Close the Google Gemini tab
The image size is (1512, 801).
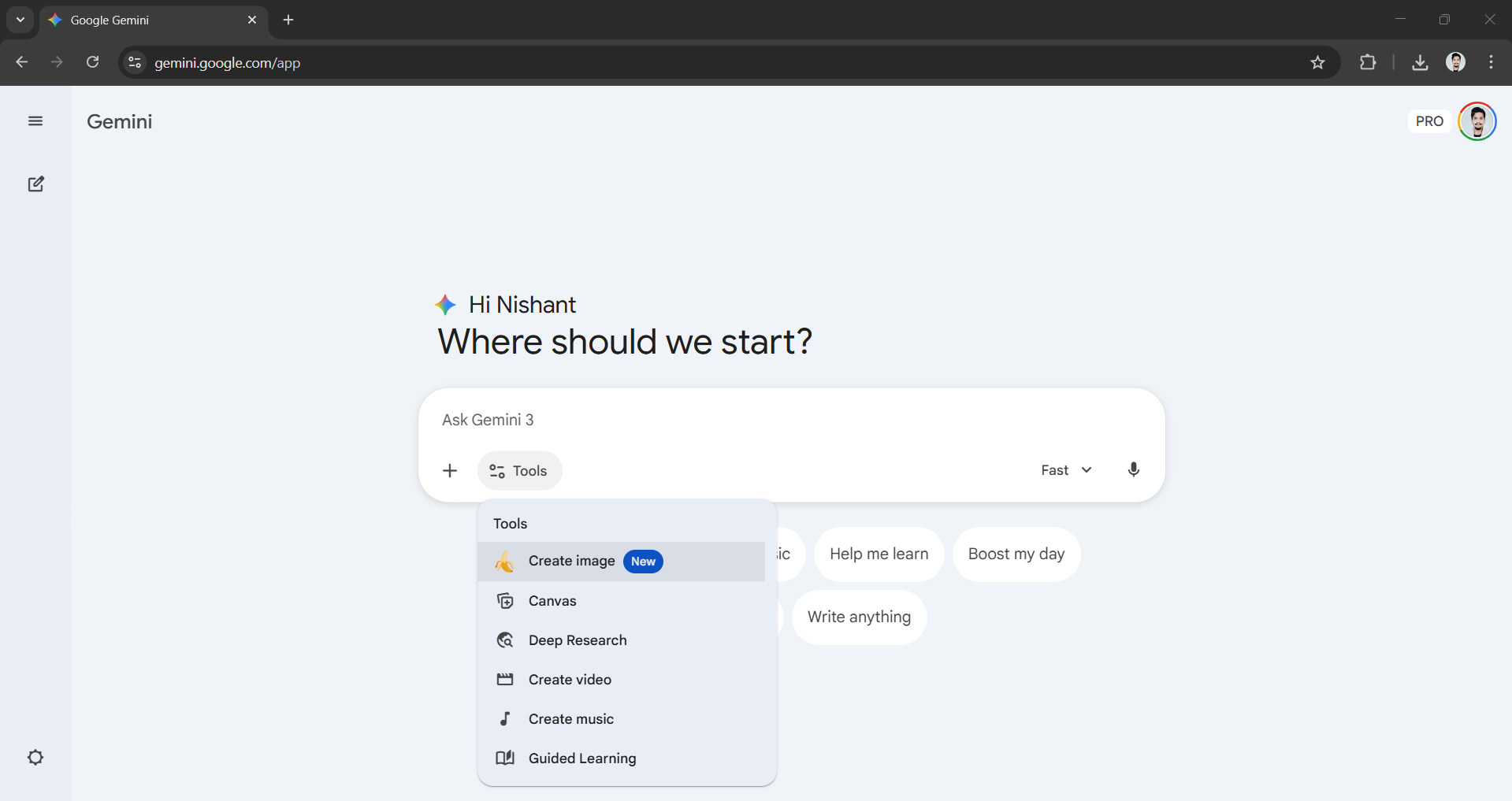coord(252,20)
